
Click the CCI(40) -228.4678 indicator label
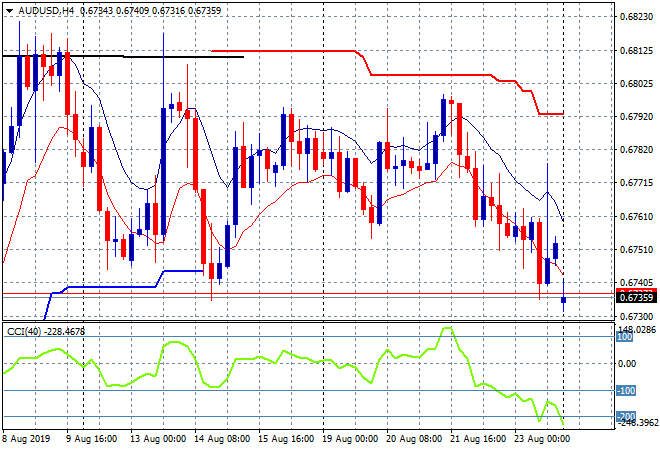46,332
